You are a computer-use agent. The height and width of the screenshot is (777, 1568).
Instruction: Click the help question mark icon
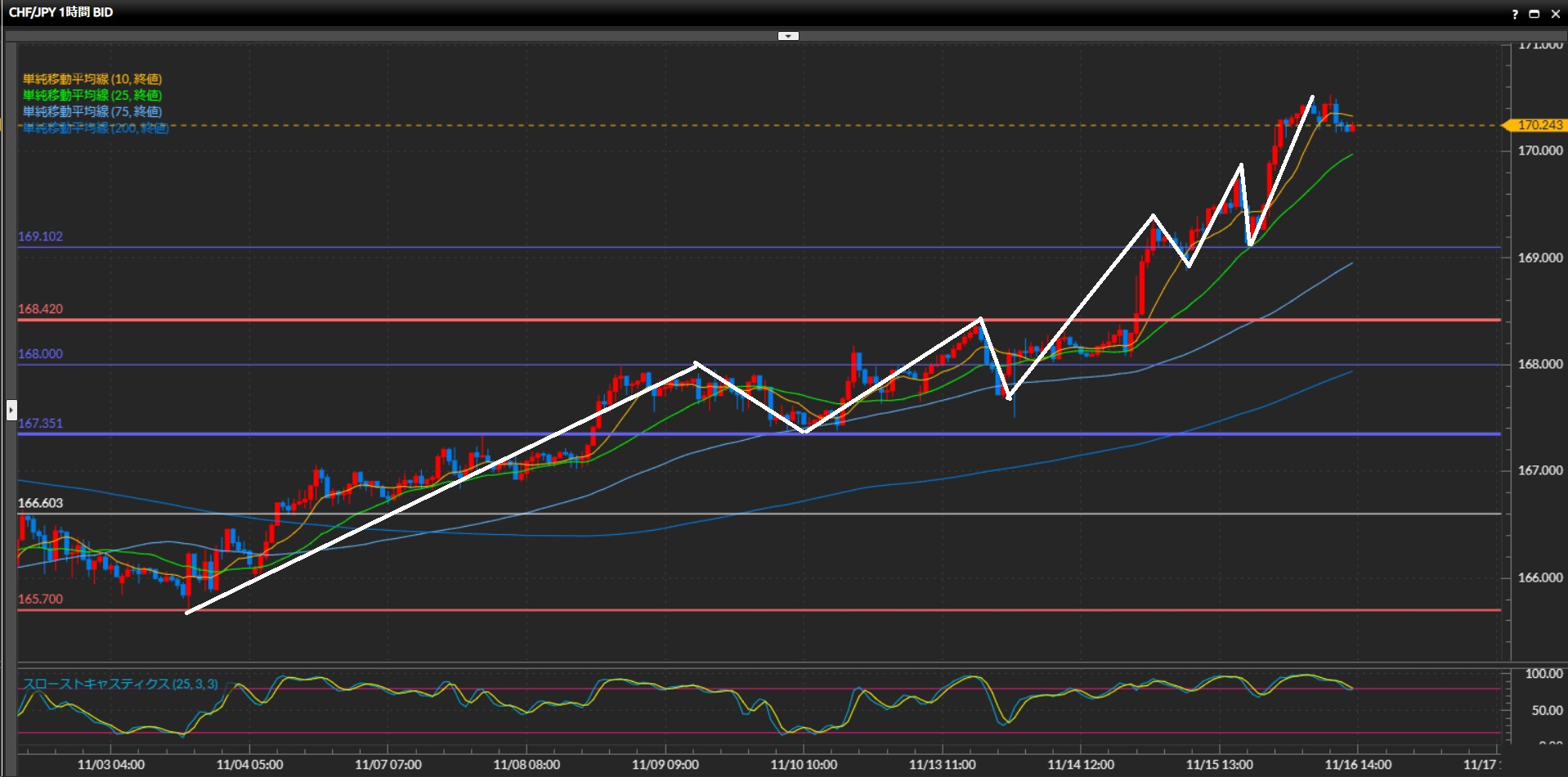1515,14
